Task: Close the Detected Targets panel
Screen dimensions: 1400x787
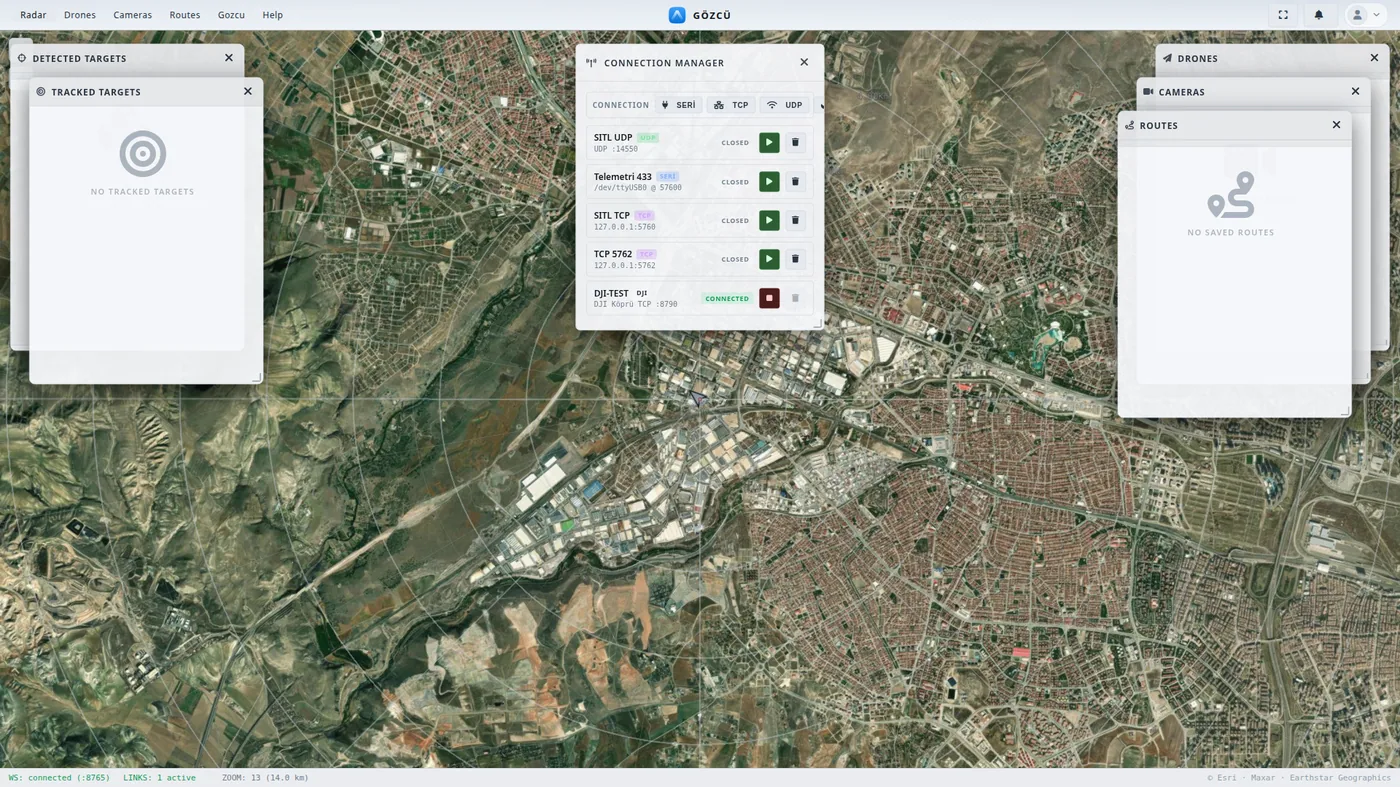Action: click(229, 58)
